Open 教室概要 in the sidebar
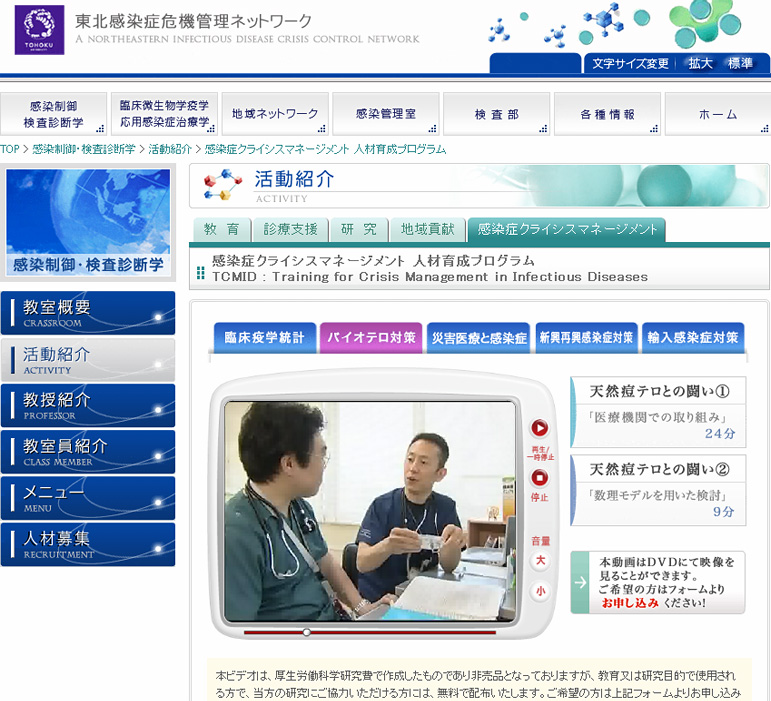Image resolution: width=771 pixels, height=701 pixels. (x=88, y=313)
